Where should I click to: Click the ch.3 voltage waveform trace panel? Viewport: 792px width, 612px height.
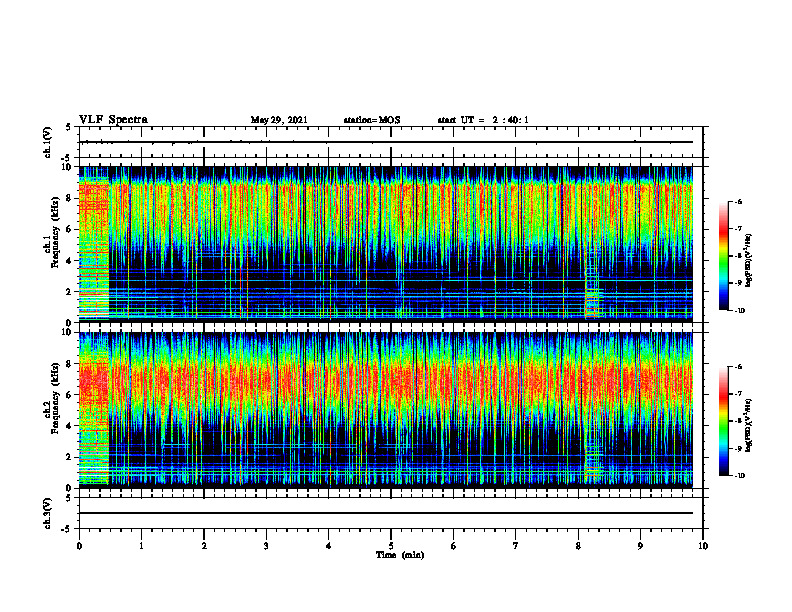[391, 513]
